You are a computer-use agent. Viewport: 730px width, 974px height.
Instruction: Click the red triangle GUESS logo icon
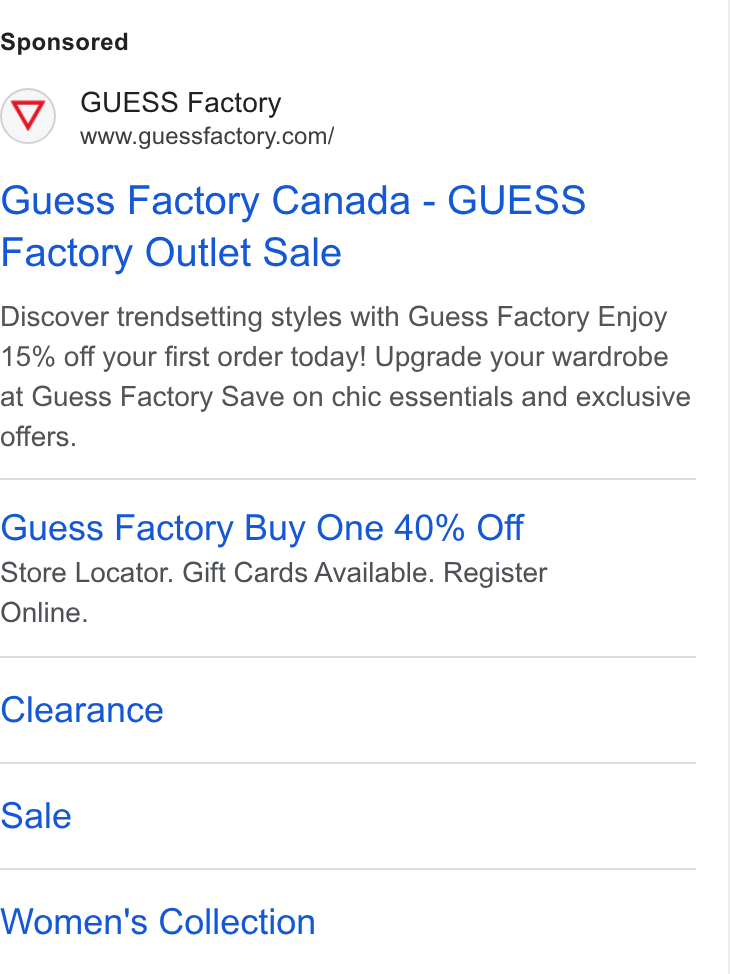pos(28,116)
